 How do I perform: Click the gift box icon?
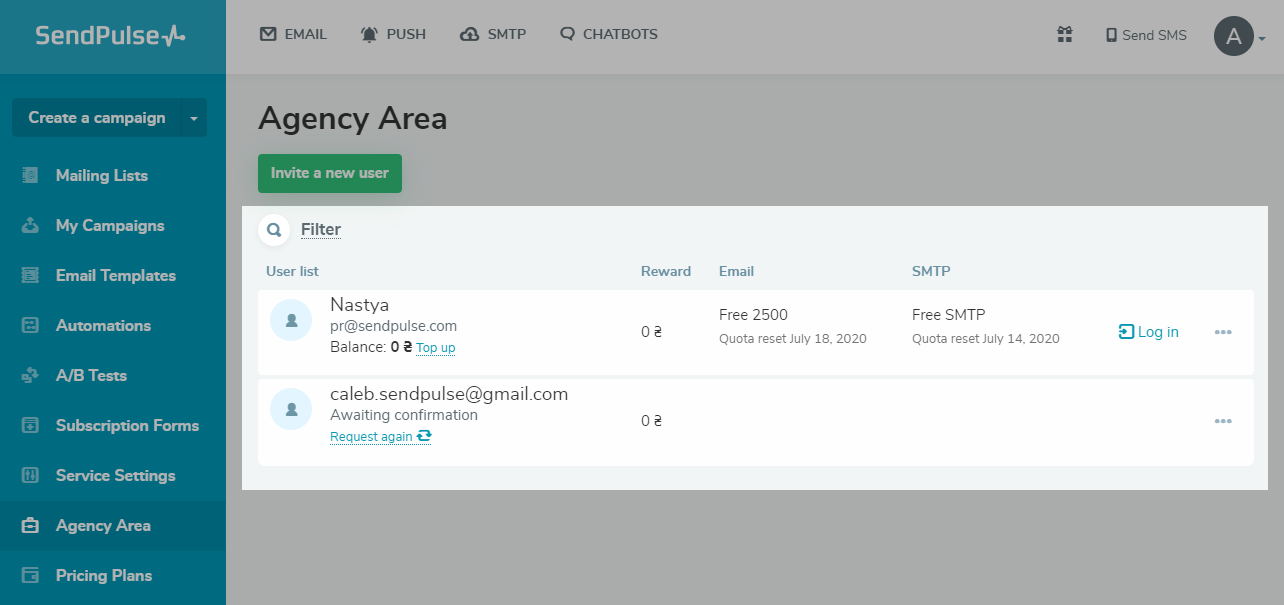(1064, 35)
